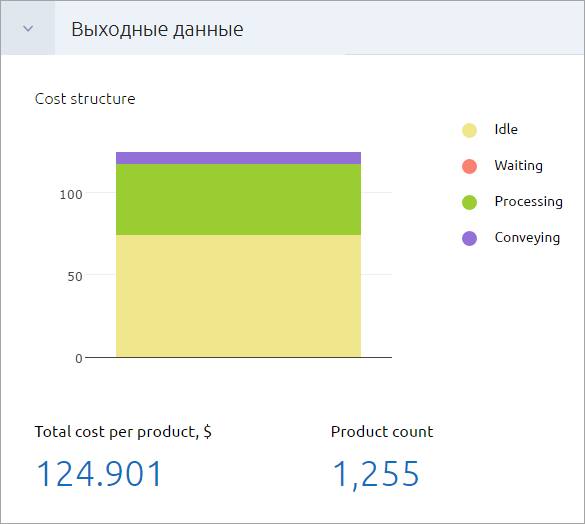The height and width of the screenshot is (524, 585).
Task: Toggle Conveying series via purple legend dot
Action: coord(469,238)
